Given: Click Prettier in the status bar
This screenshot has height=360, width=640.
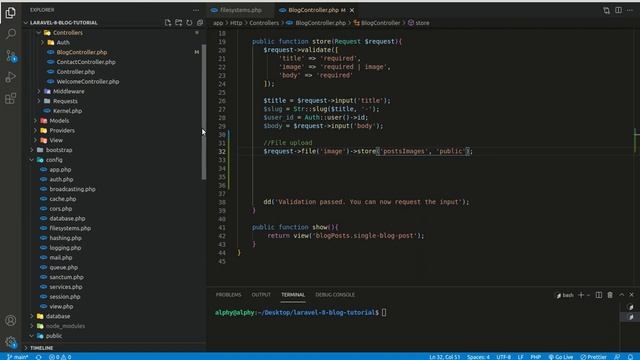Looking at the screenshot, I should coord(593,357).
